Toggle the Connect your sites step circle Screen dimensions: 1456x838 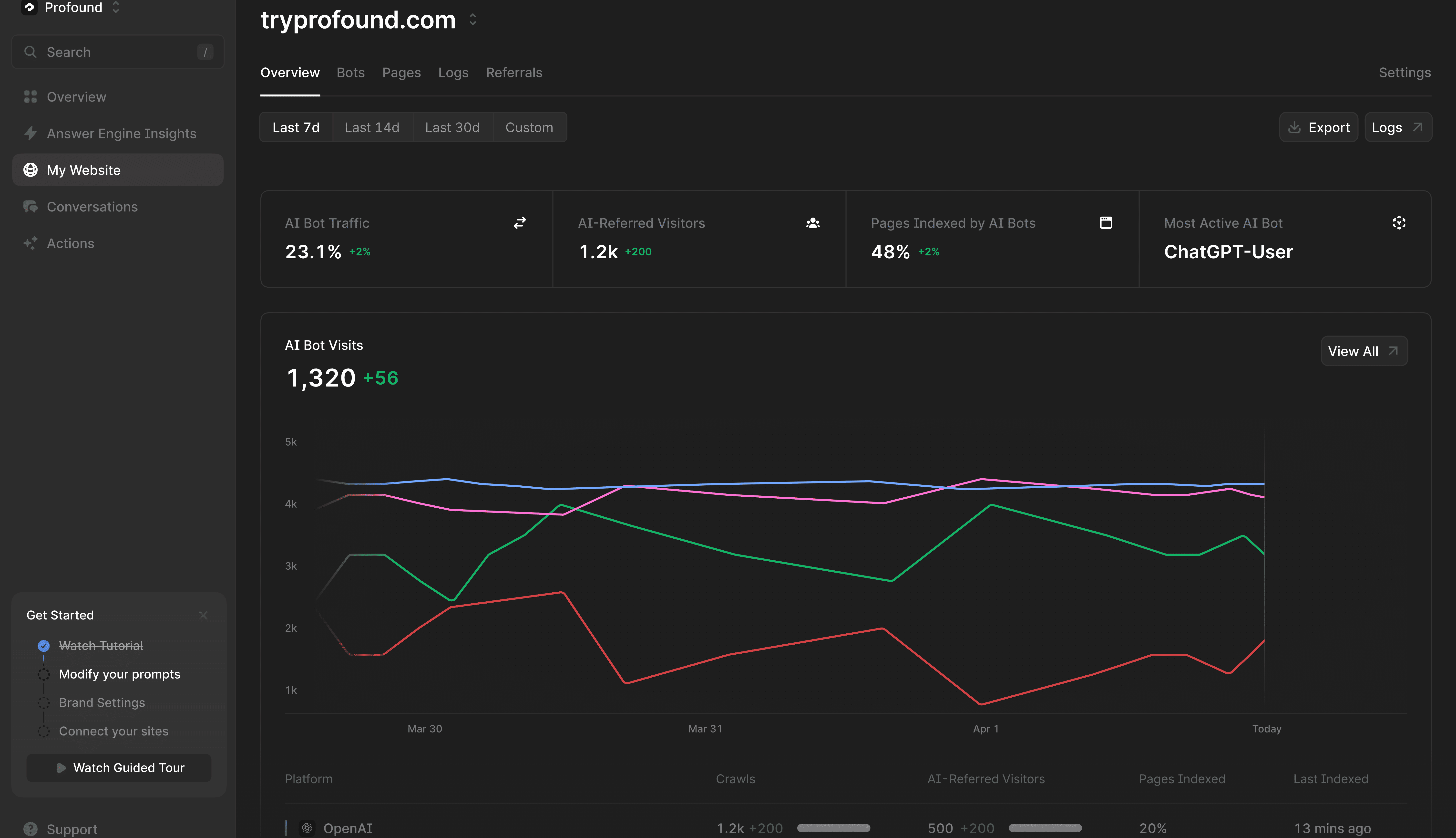click(x=44, y=731)
